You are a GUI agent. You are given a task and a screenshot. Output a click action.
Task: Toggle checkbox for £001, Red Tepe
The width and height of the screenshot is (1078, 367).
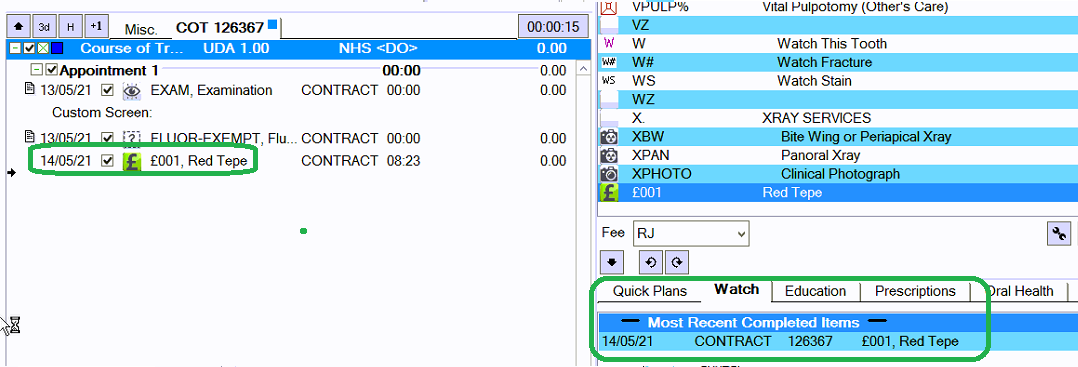pos(107,161)
